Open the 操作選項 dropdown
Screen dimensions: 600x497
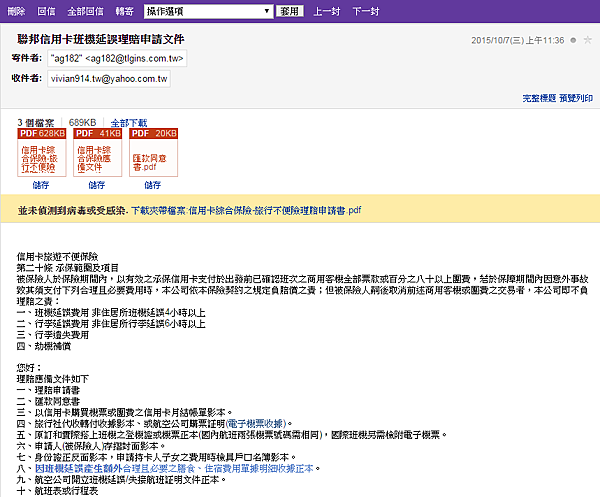tap(209, 11)
